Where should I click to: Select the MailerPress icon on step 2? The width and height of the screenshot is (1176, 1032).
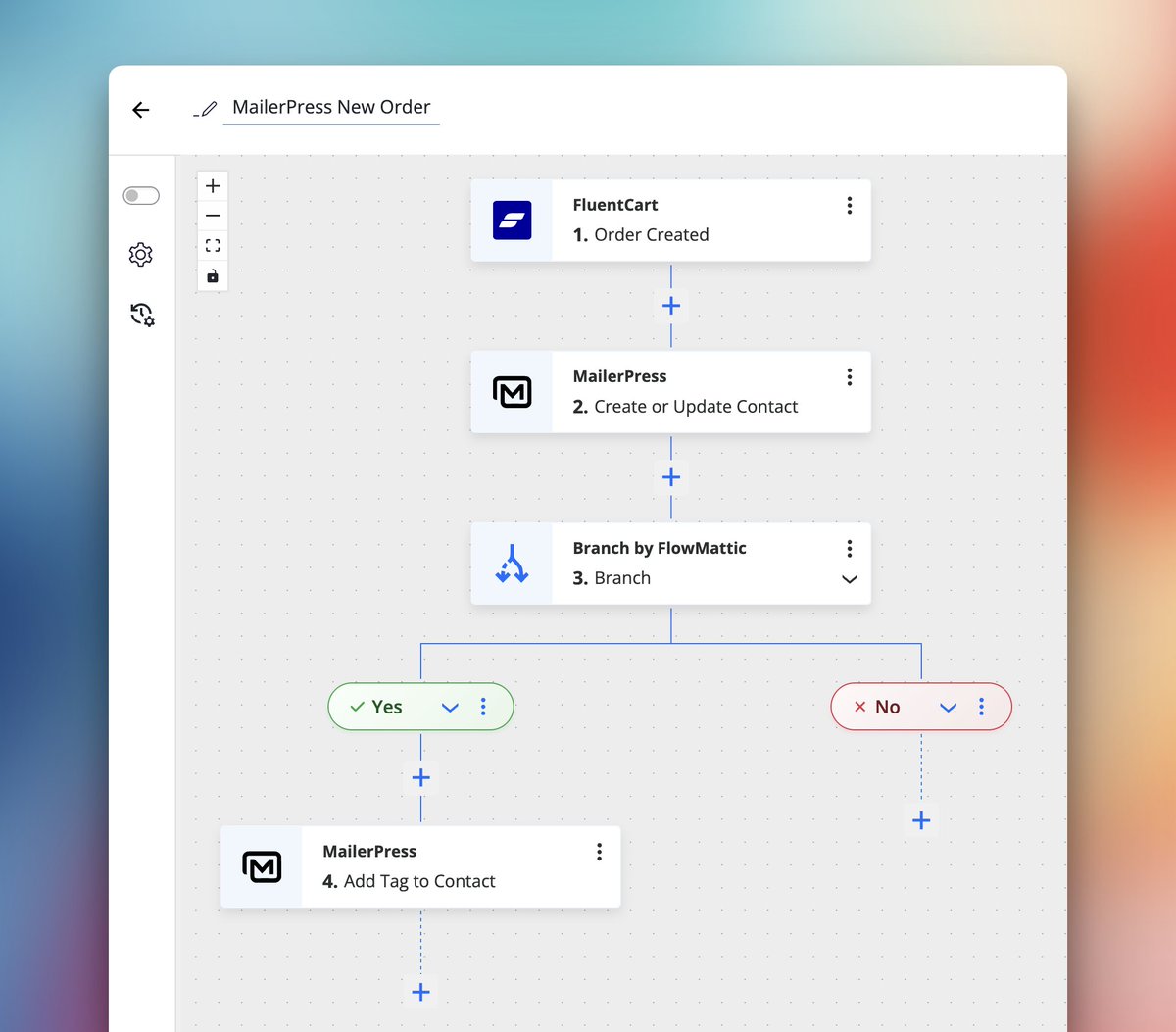point(512,391)
